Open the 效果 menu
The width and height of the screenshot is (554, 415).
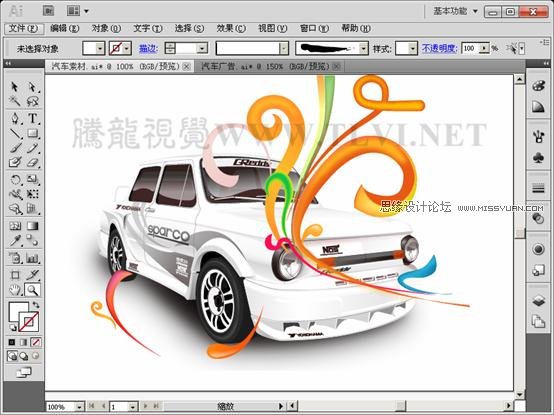click(231, 29)
